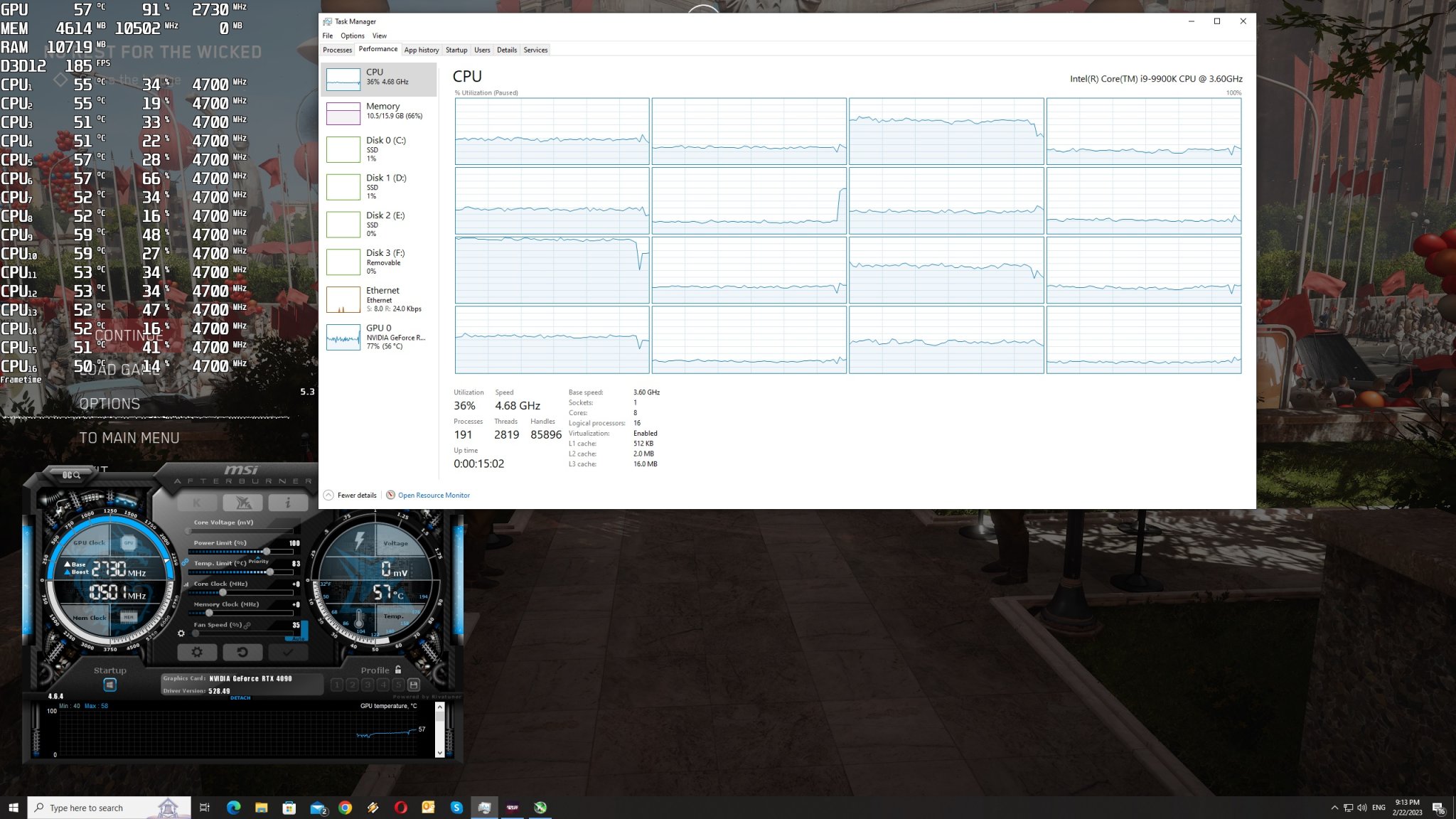Open MSI Afterburner general settings gear

(x=197, y=652)
